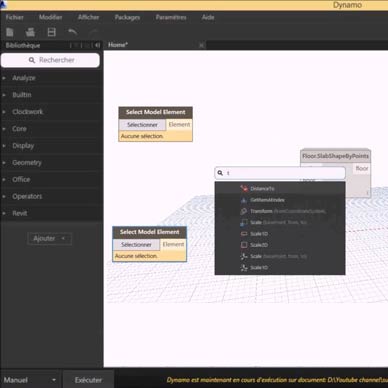Choose Scale2D from search results

[x=280, y=245]
